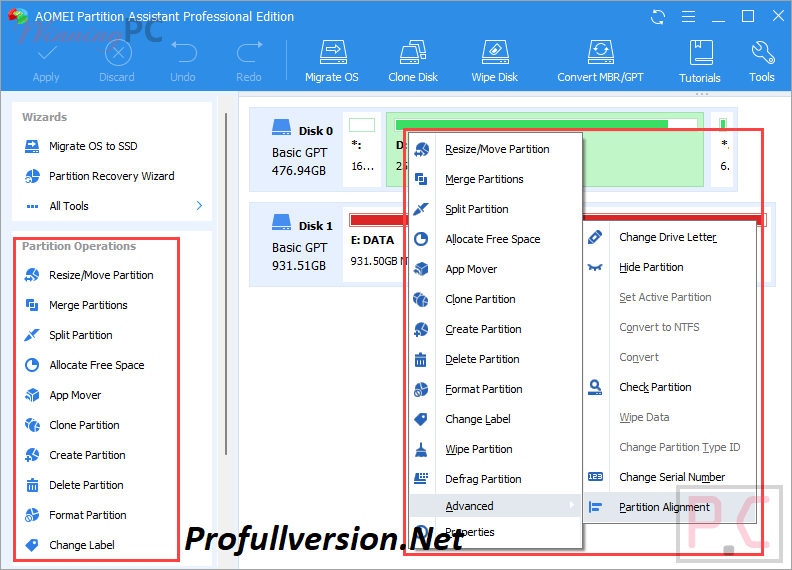Click the Defrag Partition icon in menu

(421, 478)
